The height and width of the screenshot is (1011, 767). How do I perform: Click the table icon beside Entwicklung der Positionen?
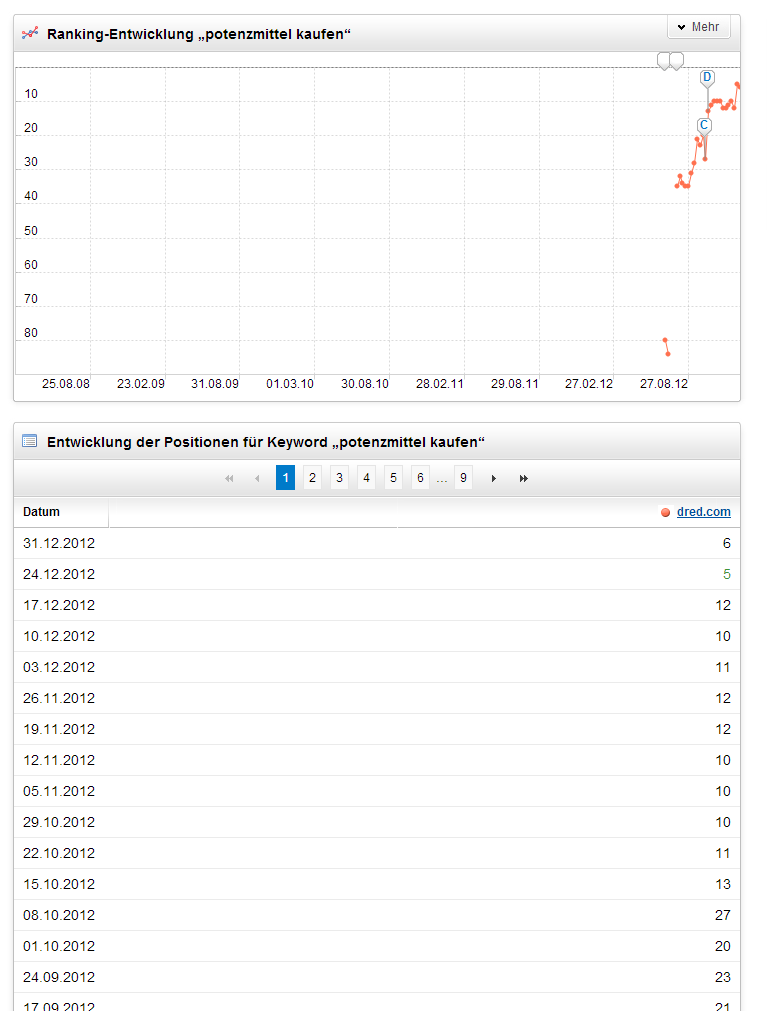(x=30, y=441)
